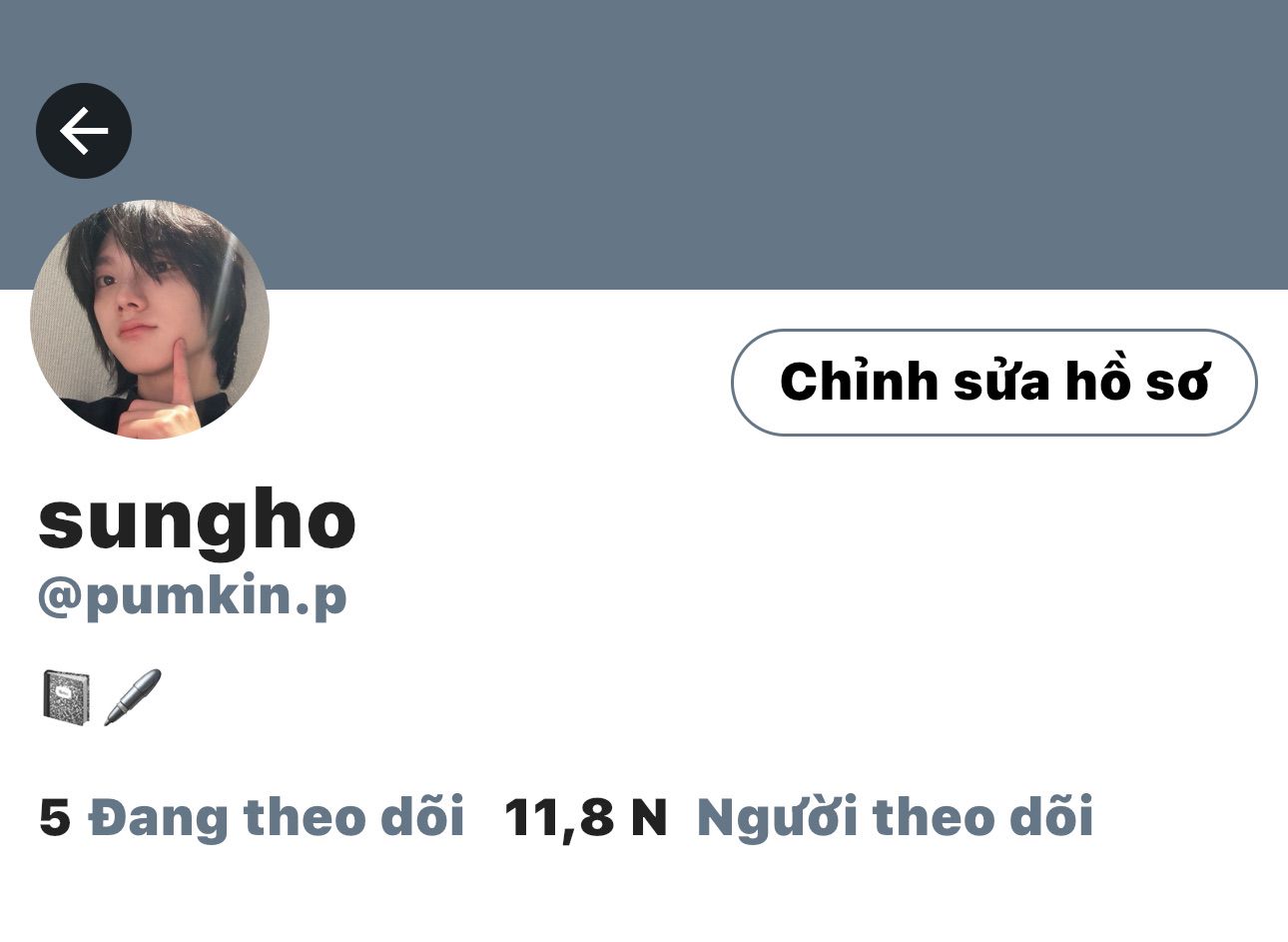Viewport: 1288px width, 942px height.
Task: Edit profile via the rounded outline button
Action: (993, 383)
